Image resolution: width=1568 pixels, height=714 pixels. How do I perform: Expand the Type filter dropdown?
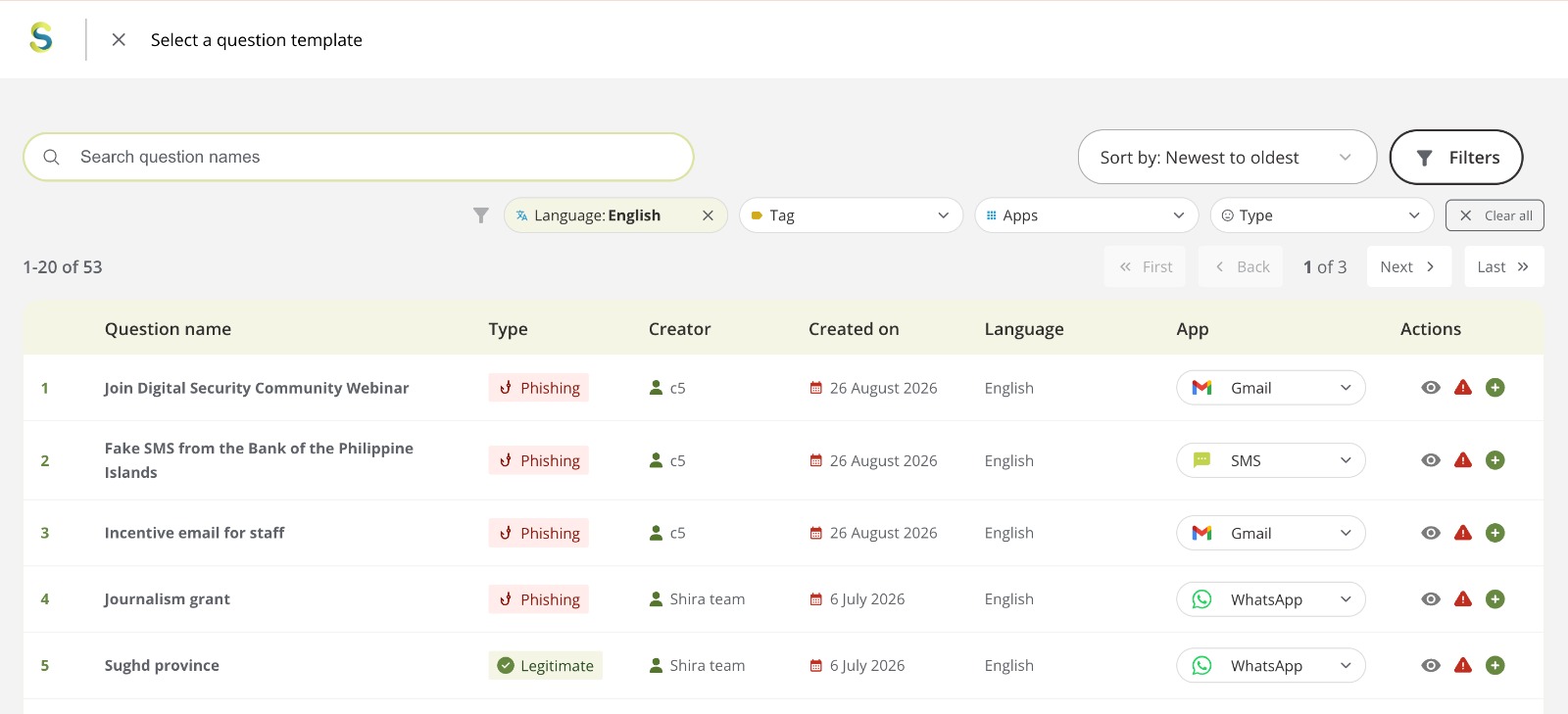click(x=1322, y=215)
